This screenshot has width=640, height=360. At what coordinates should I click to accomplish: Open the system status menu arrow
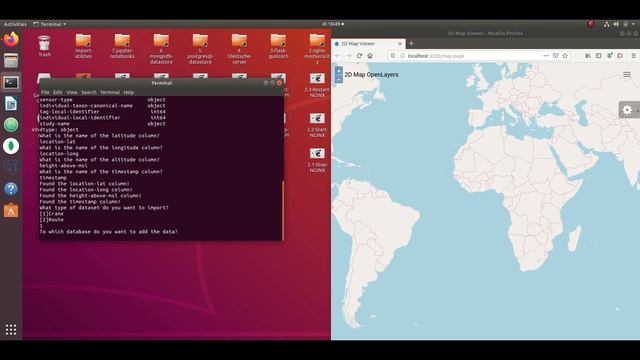[633, 24]
